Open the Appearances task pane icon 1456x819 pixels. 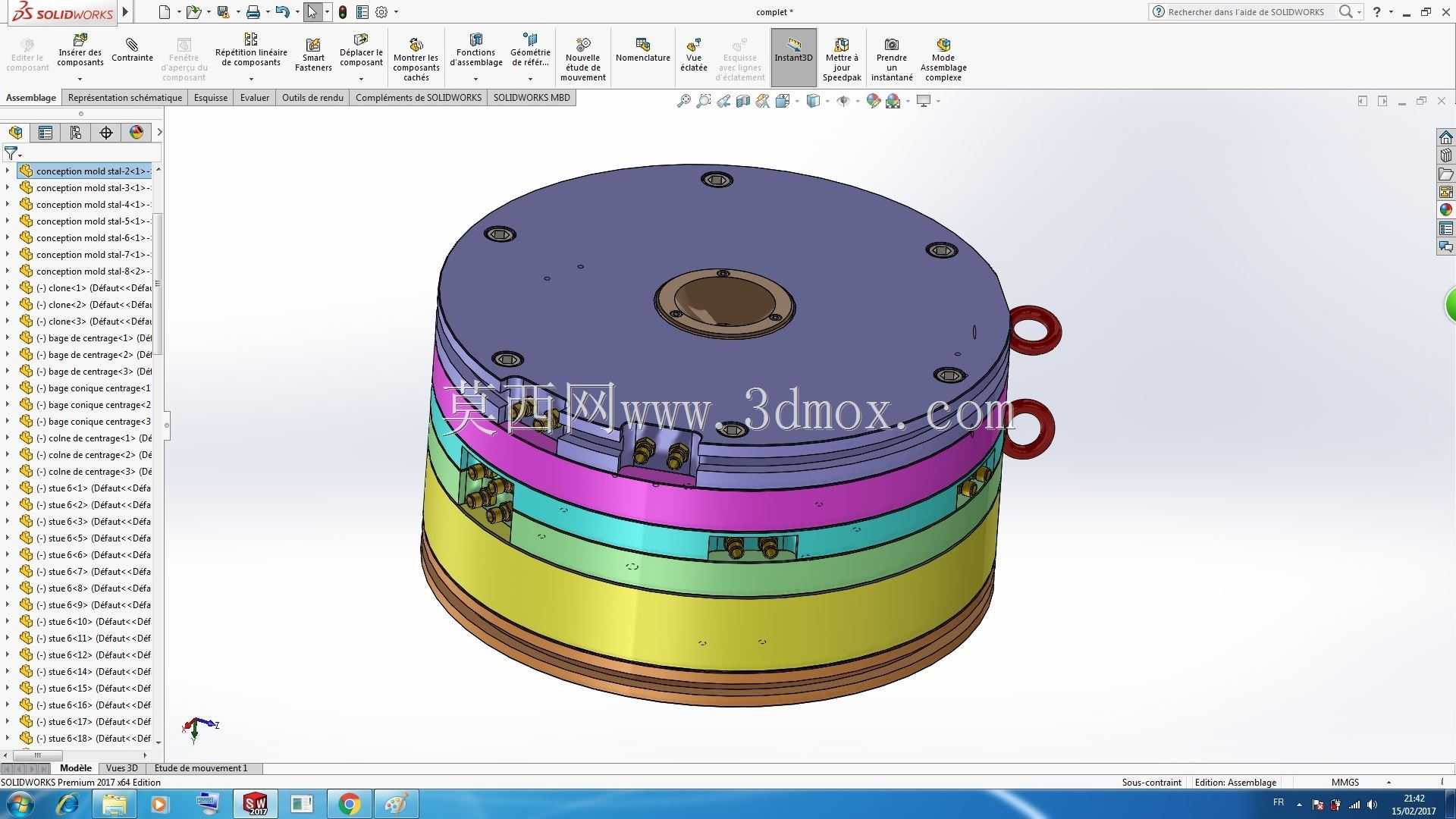click(1446, 210)
